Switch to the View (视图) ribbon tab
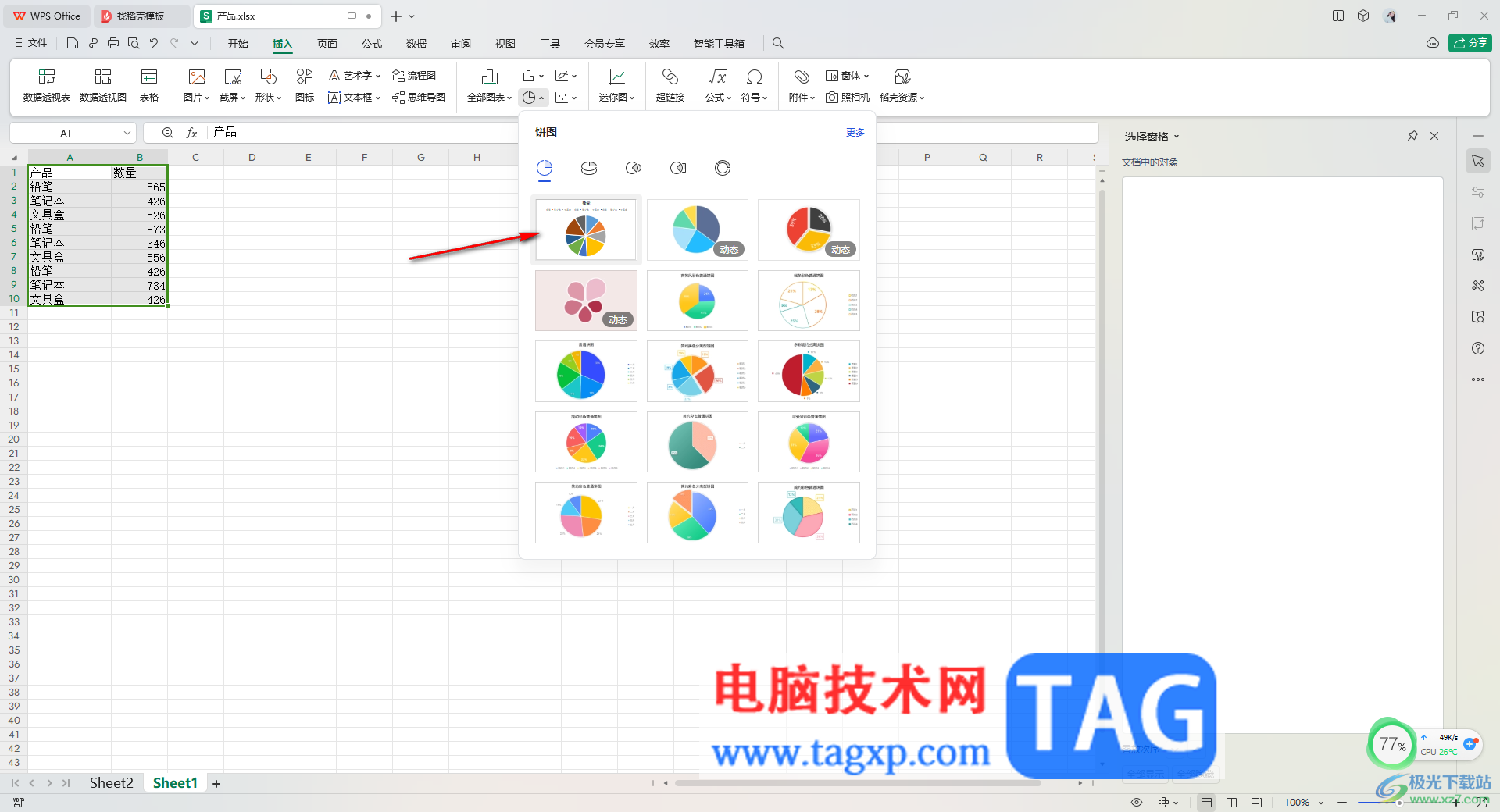Screen dimensions: 1500x812 click(505, 44)
